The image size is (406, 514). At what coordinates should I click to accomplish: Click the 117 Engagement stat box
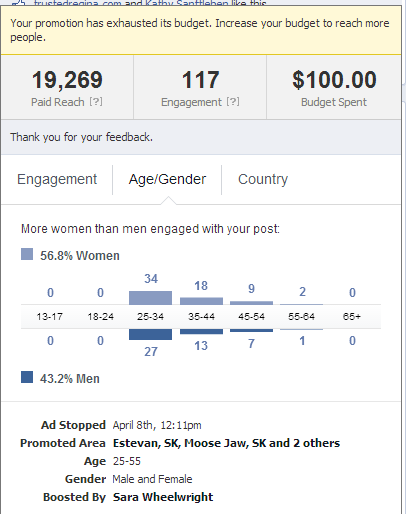[x=200, y=87]
